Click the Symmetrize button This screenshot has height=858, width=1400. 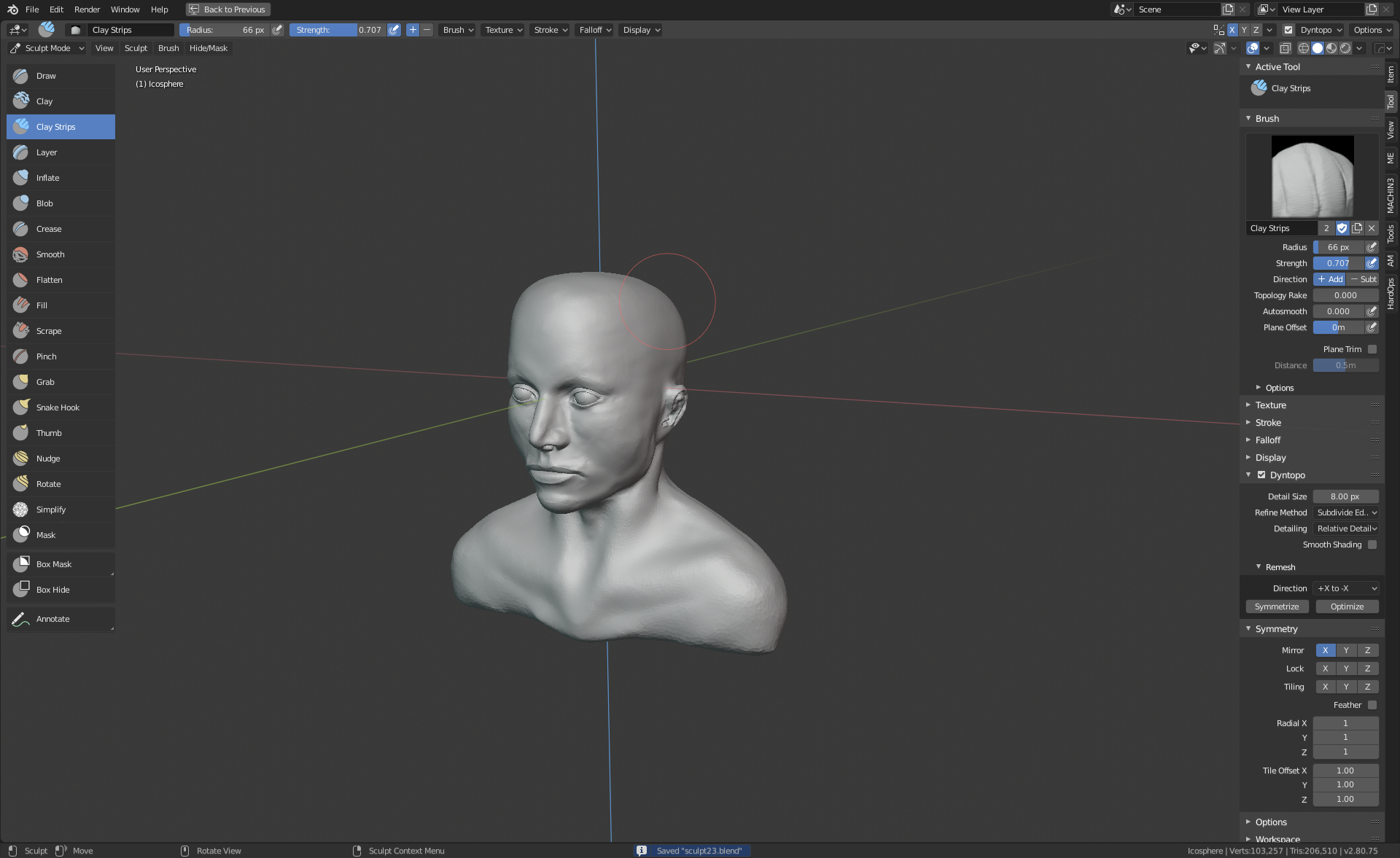pos(1277,607)
